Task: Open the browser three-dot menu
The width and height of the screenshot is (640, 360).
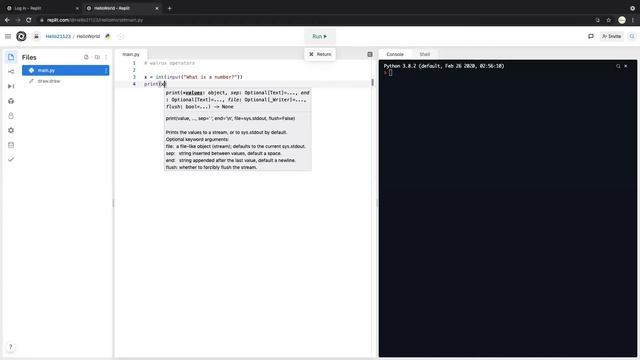Action: 633,20
